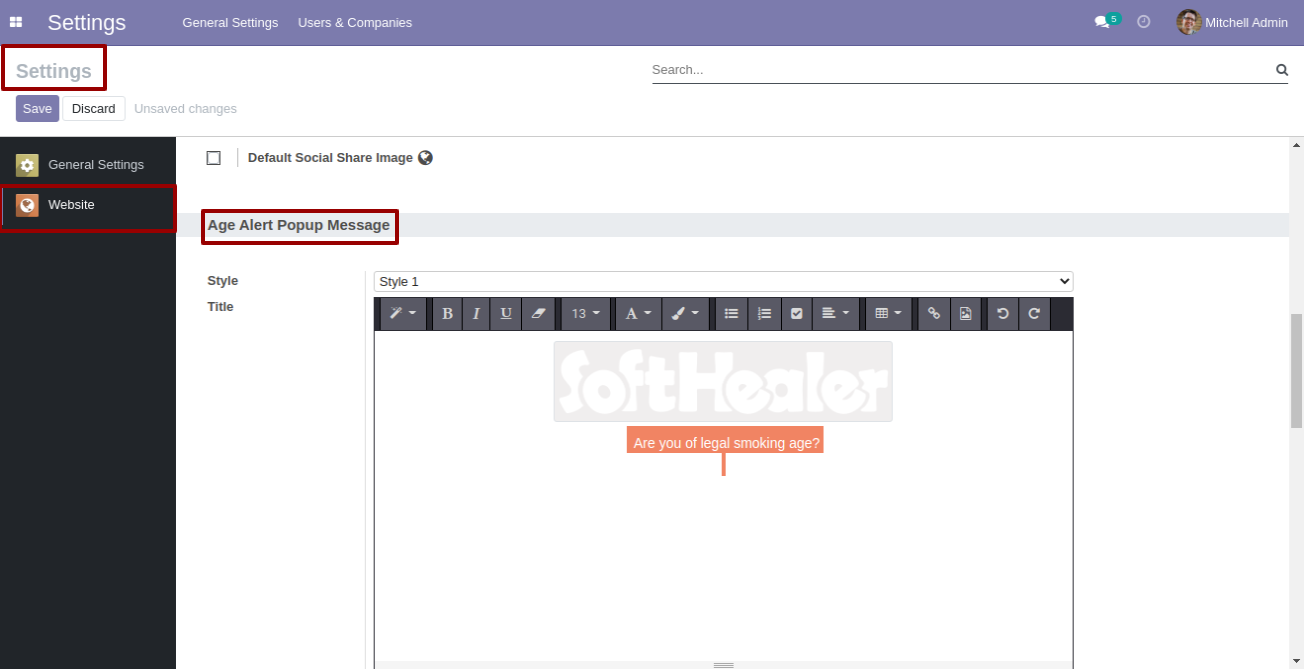
Task: Click the vertical page scrollbar thumb
Action: [1296, 371]
